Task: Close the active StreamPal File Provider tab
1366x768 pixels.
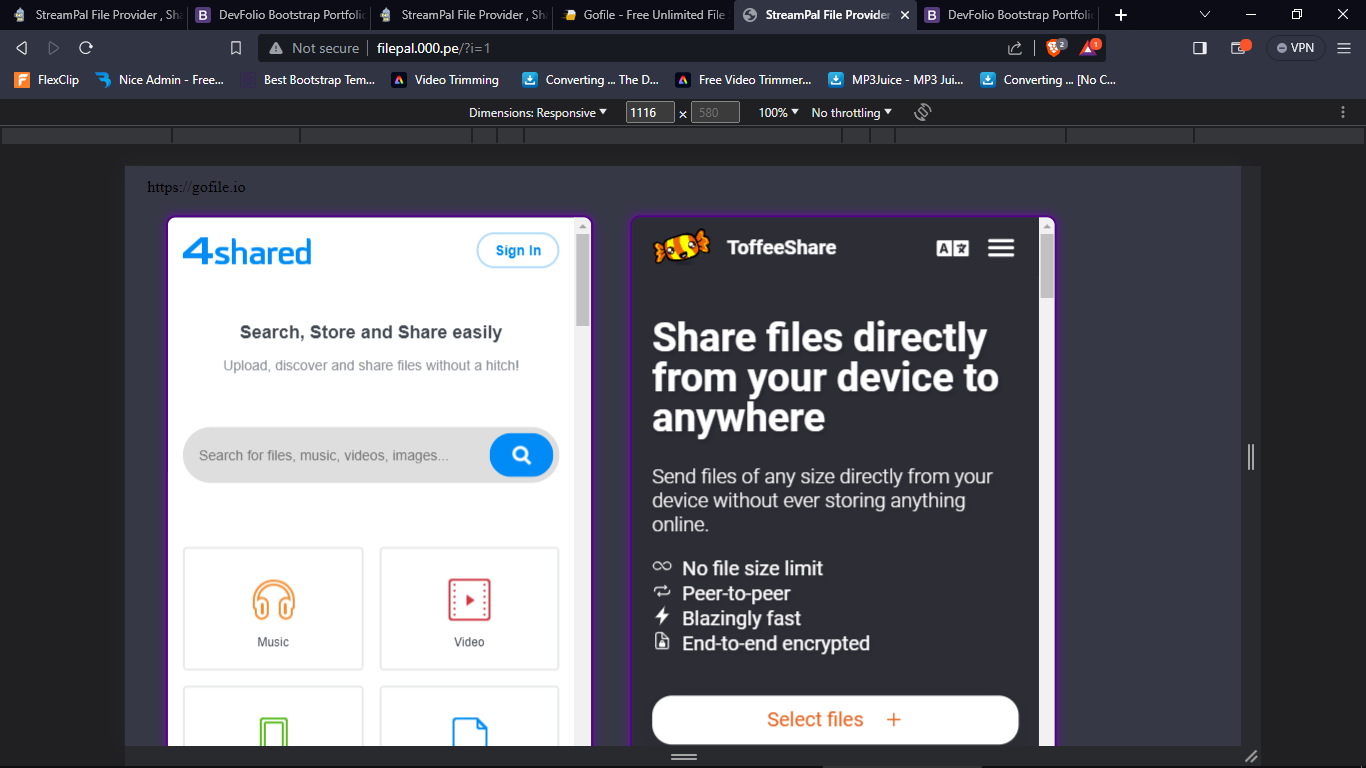Action: [905, 15]
